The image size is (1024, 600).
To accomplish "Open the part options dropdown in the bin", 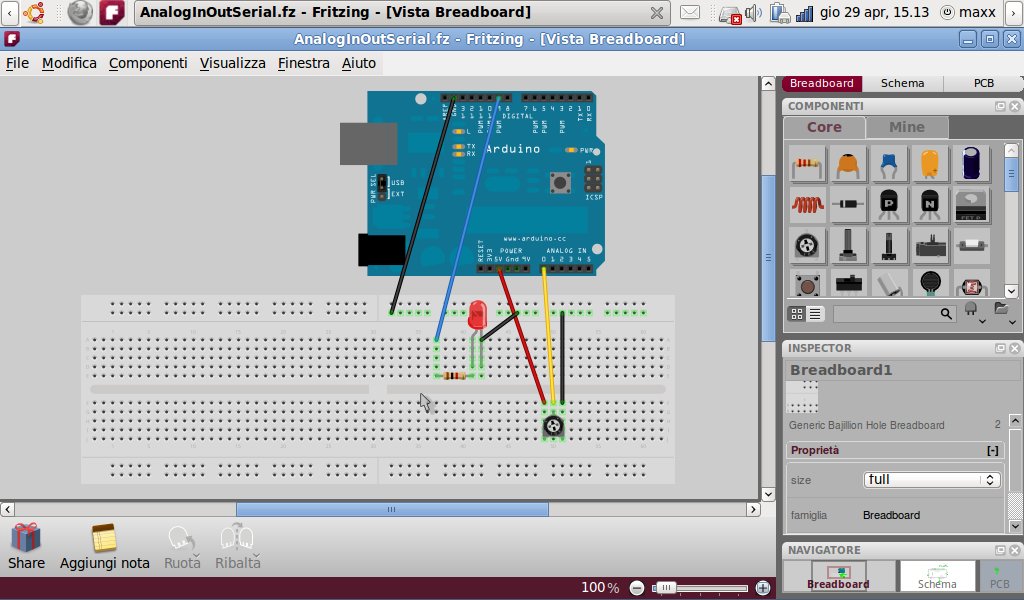I will click(x=972, y=313).
